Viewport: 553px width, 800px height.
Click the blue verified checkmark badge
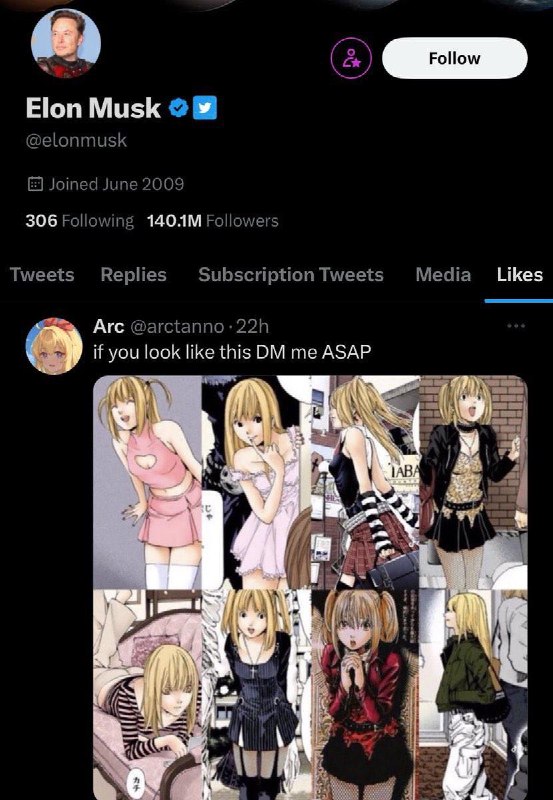click(179, 108)
